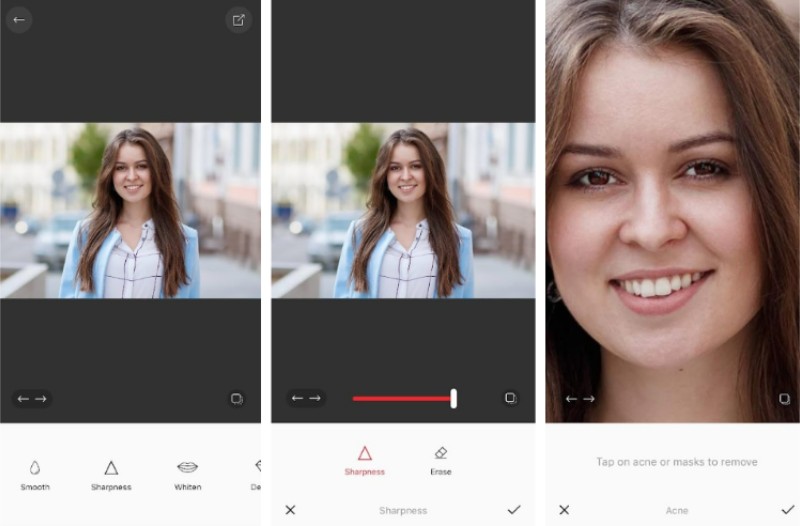The height and width of the screenshot is (526, 800).
Task: Cancel the Sharpness edit with X
Action: pos(290,510)
